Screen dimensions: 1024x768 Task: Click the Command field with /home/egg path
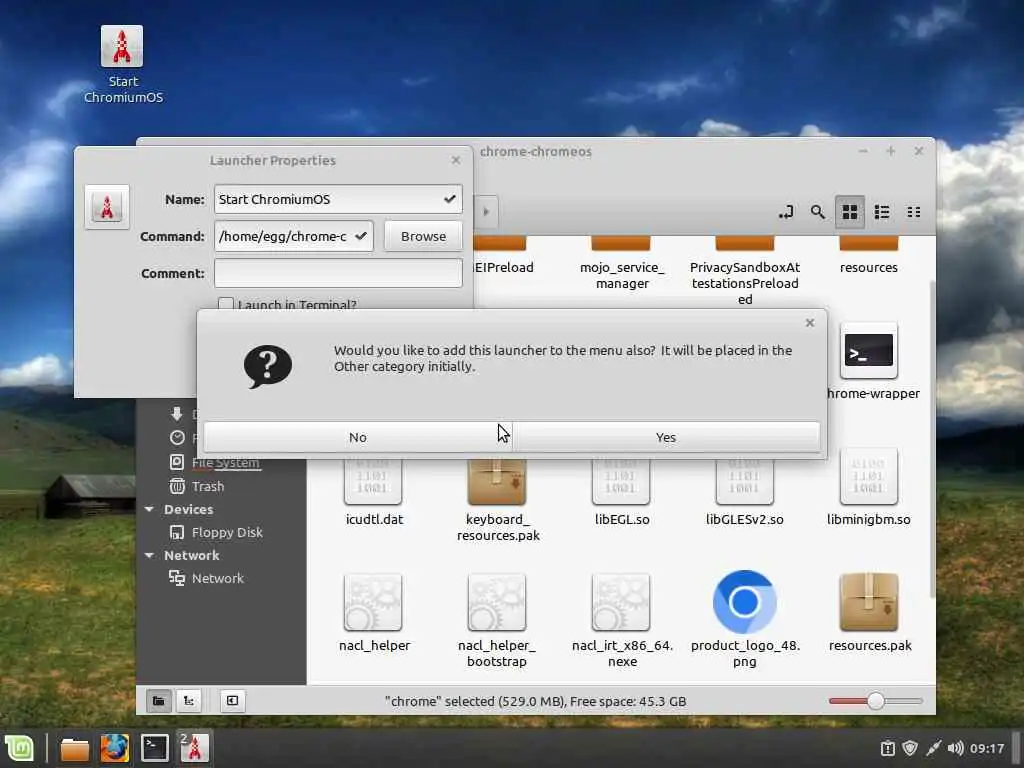pyautogui.click(x=294, y=236)
